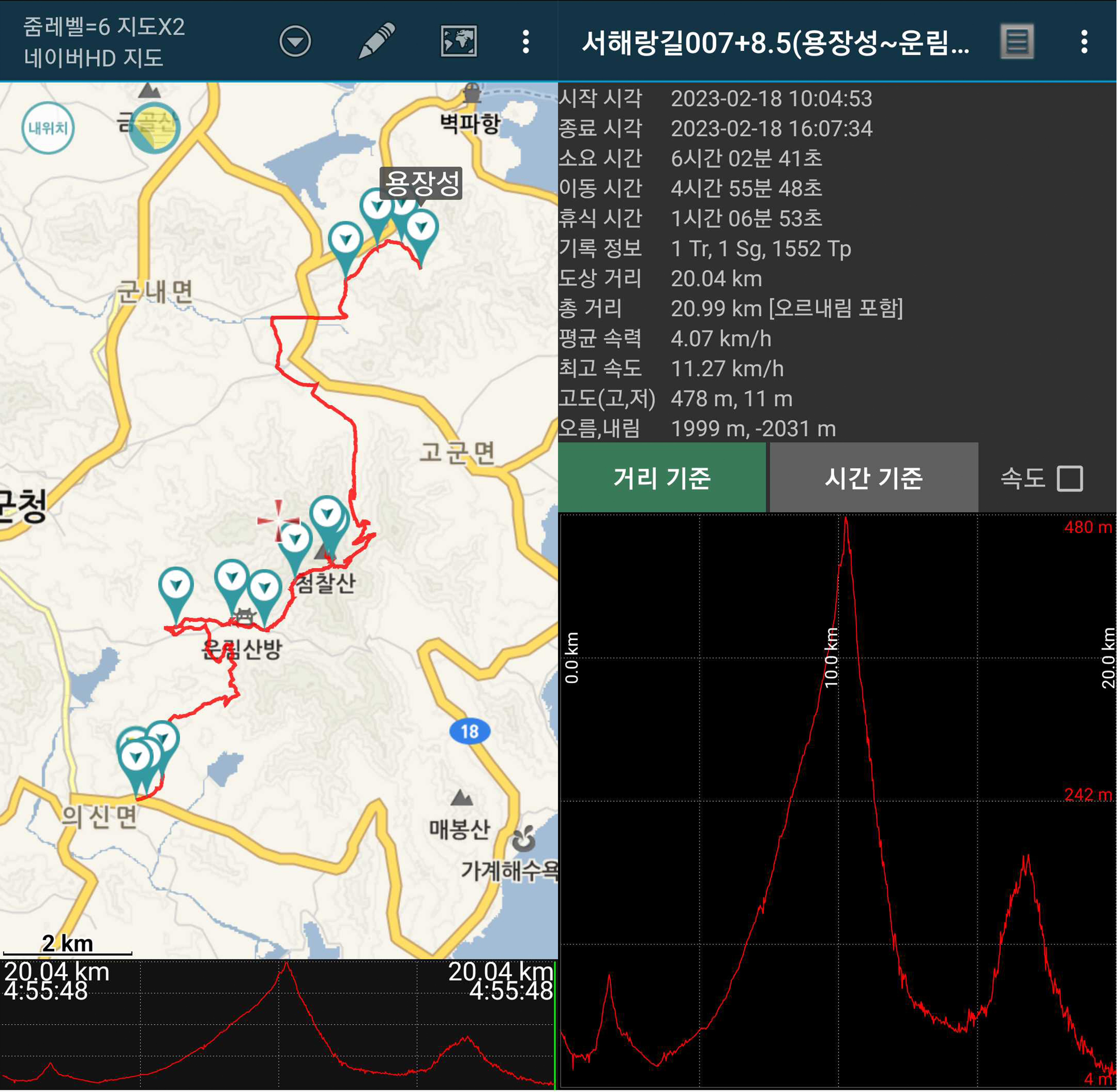
Task: Tap the 줌레벨=6 지도X2 header text
Action: tap(104, 27)
